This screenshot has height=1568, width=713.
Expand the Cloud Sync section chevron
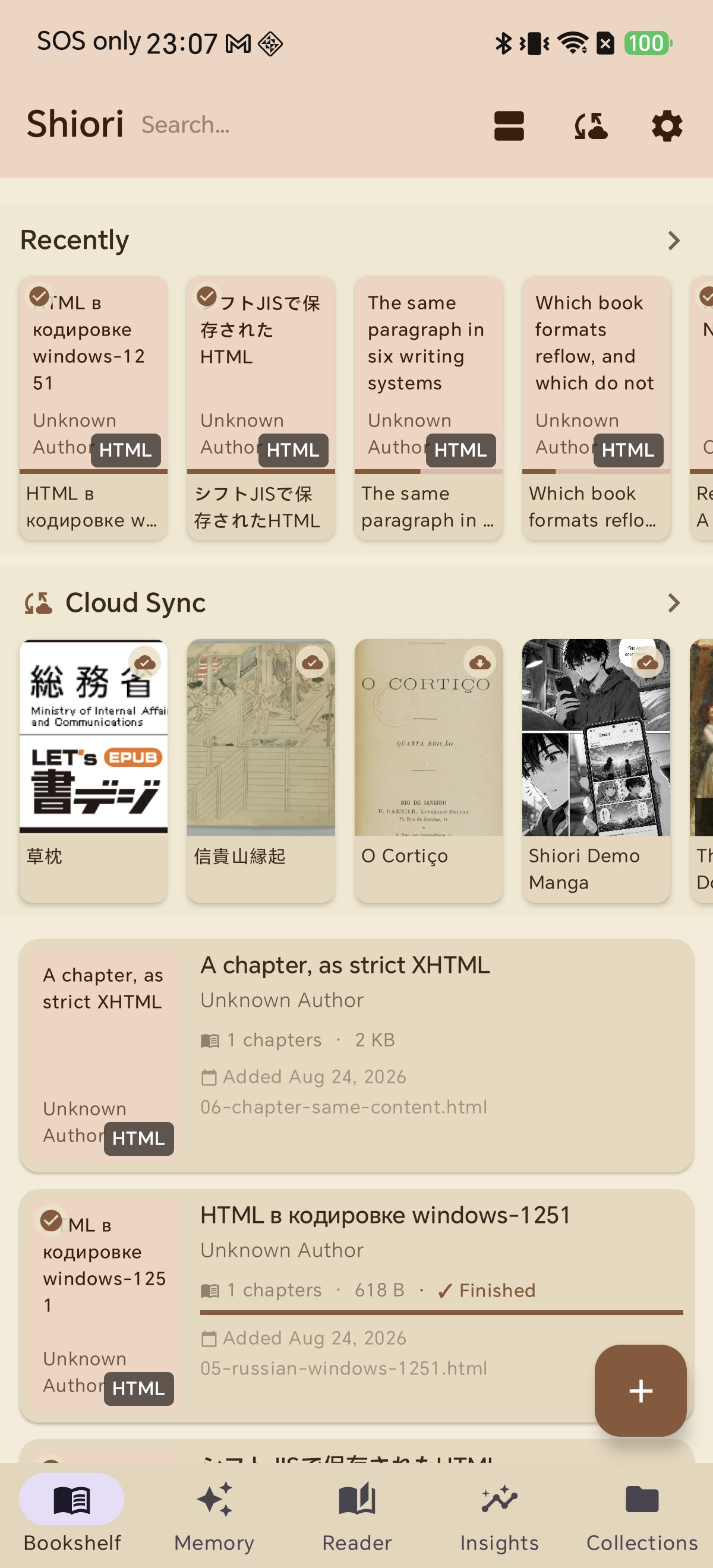pos(673,603)
